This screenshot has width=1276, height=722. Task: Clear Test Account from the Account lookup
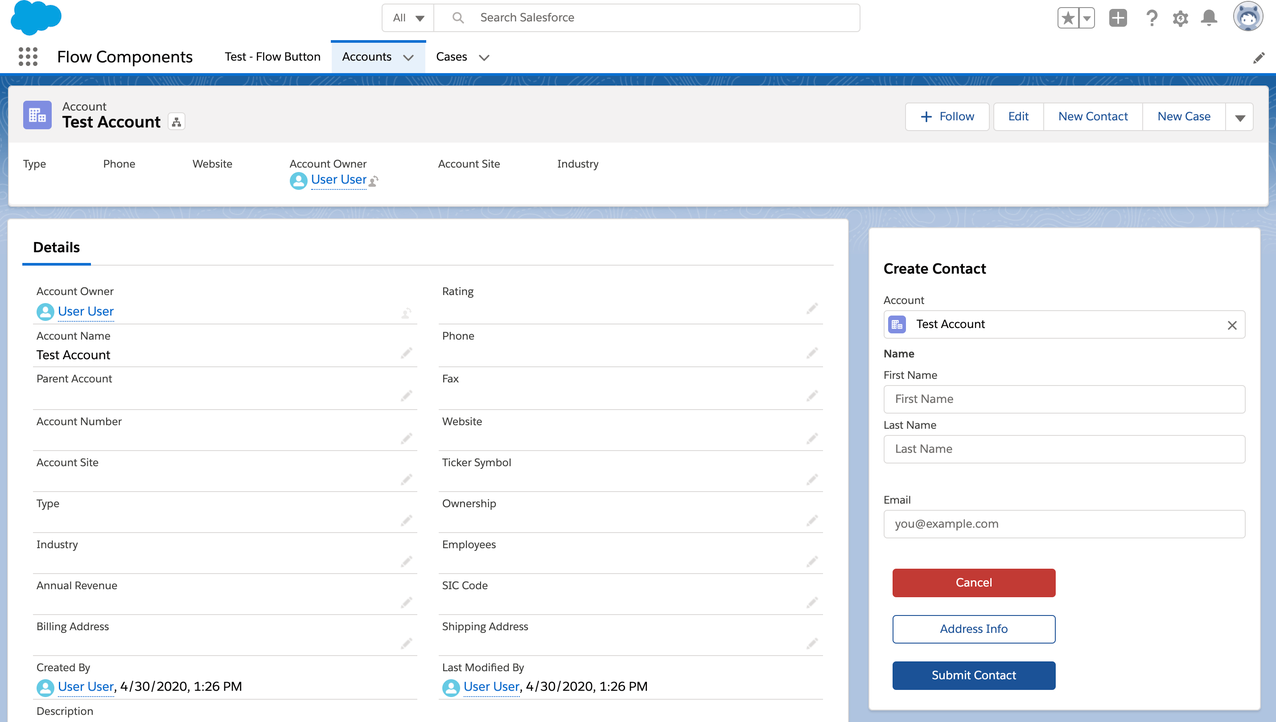1231,324
